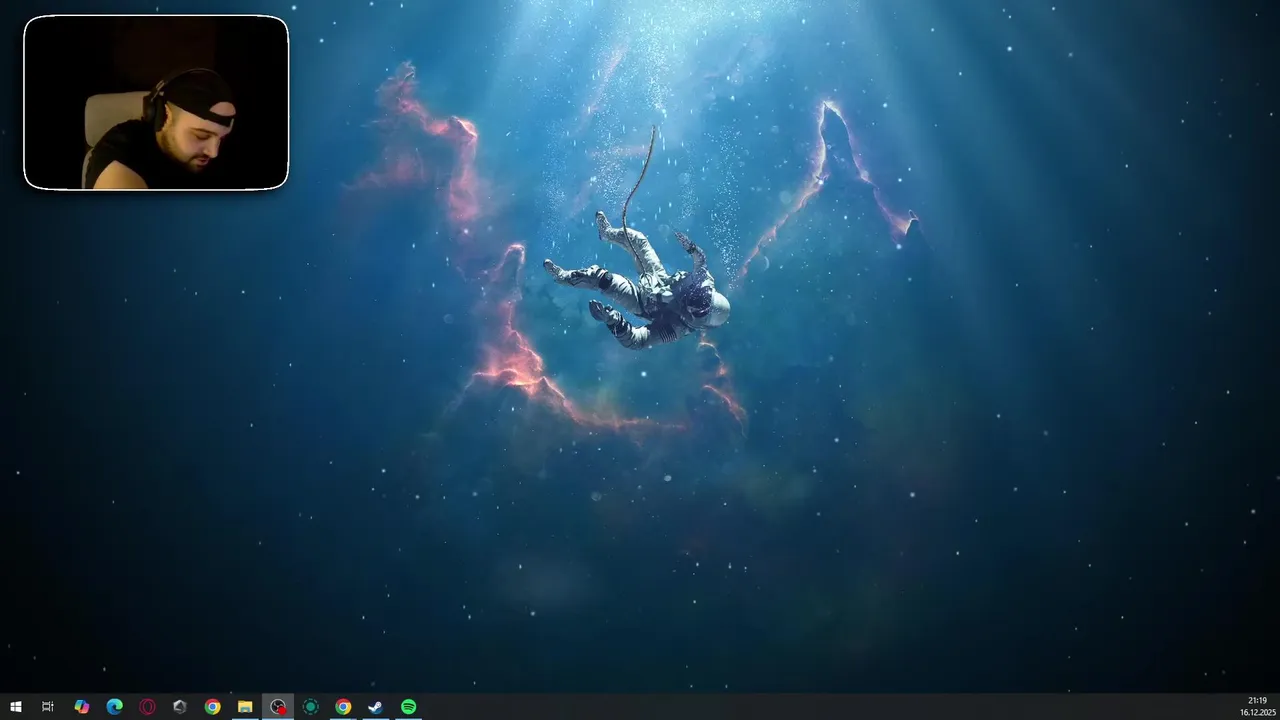
Task: Open the first Chrome icon in taskbar
Action: [x=212, y=707]
